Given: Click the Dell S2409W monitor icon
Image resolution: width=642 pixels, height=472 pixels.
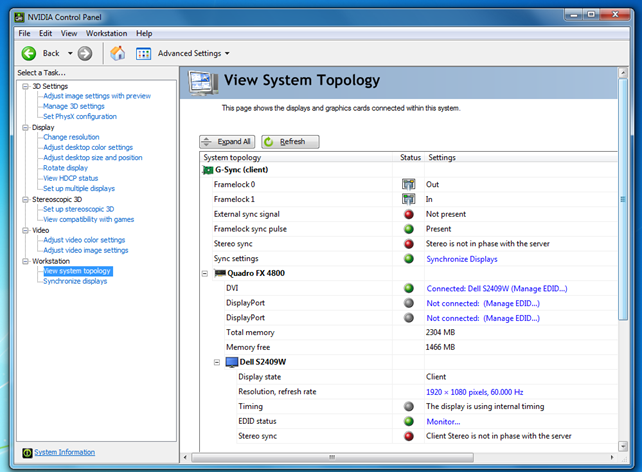Looking at the screenshot, I should (x=229, y=362).
